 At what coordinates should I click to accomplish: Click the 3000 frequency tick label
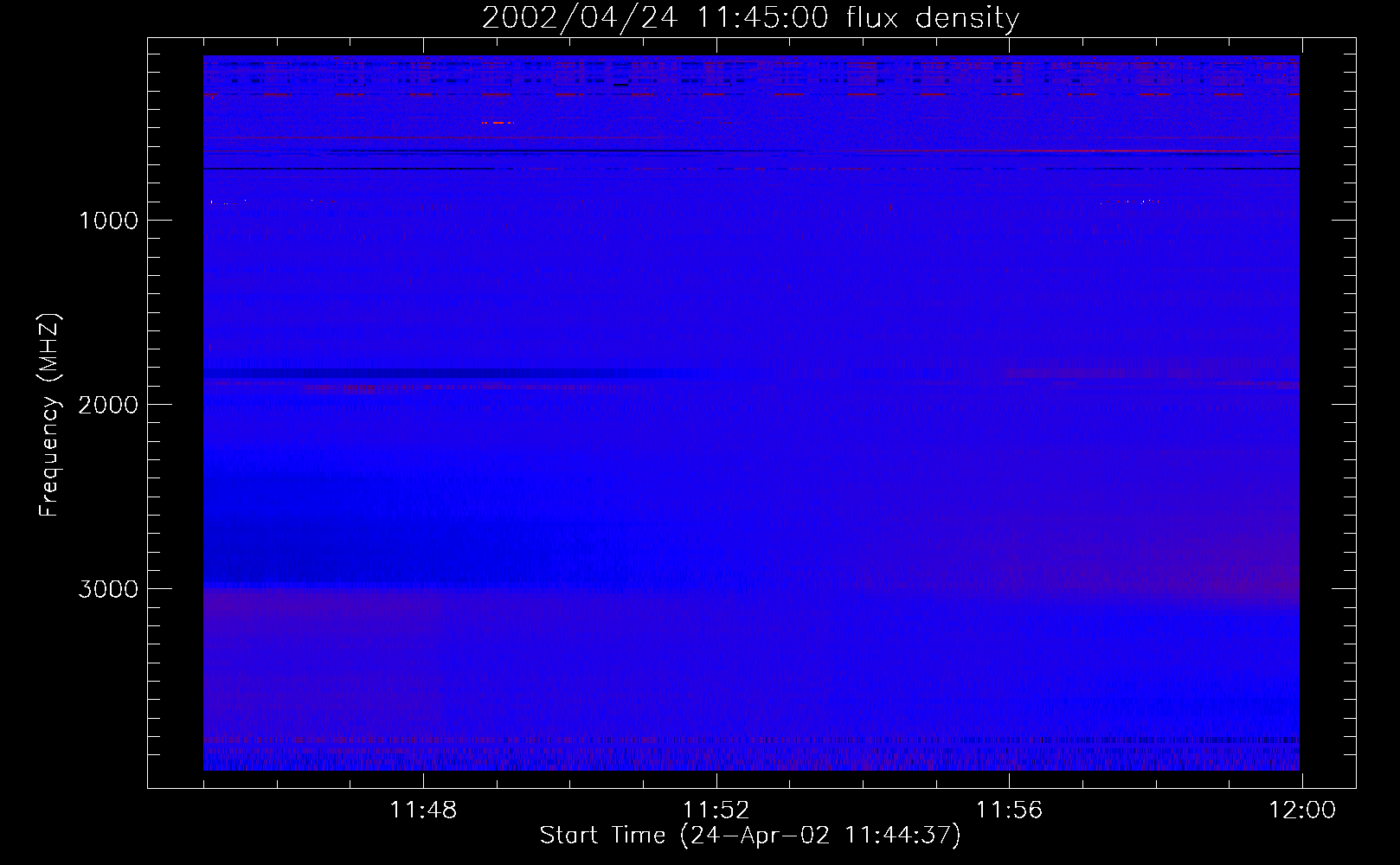pyautogui.click(x=108, y=589)
